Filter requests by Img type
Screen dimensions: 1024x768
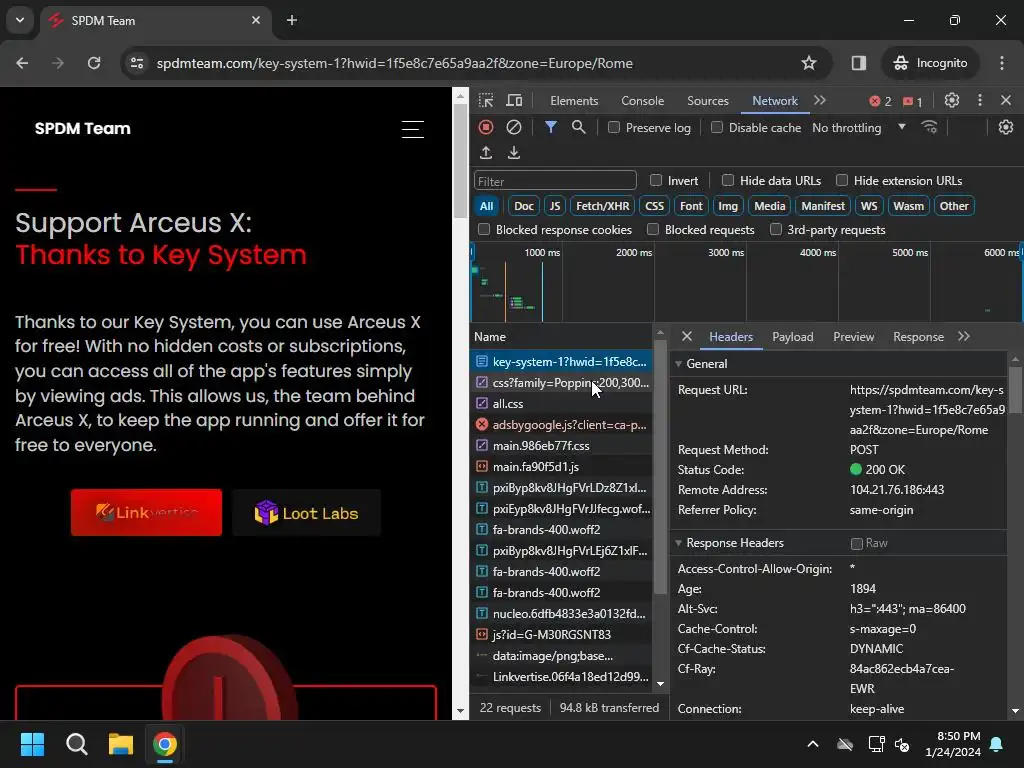[x=728, y=206]
